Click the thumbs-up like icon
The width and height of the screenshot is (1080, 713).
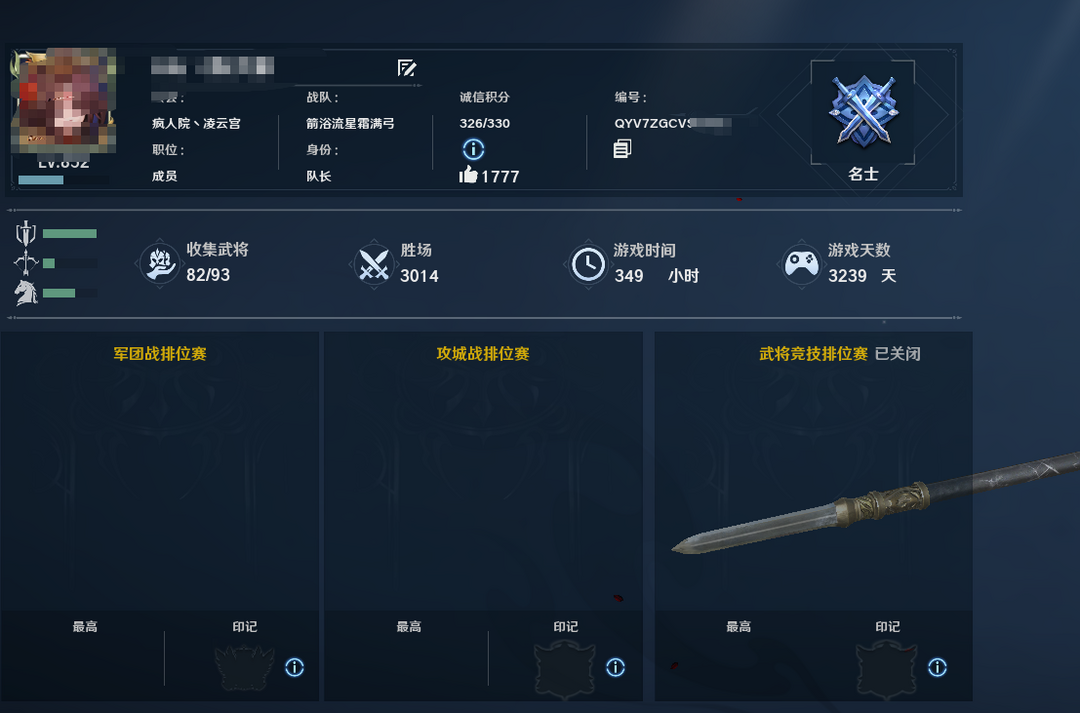[468, 175]
